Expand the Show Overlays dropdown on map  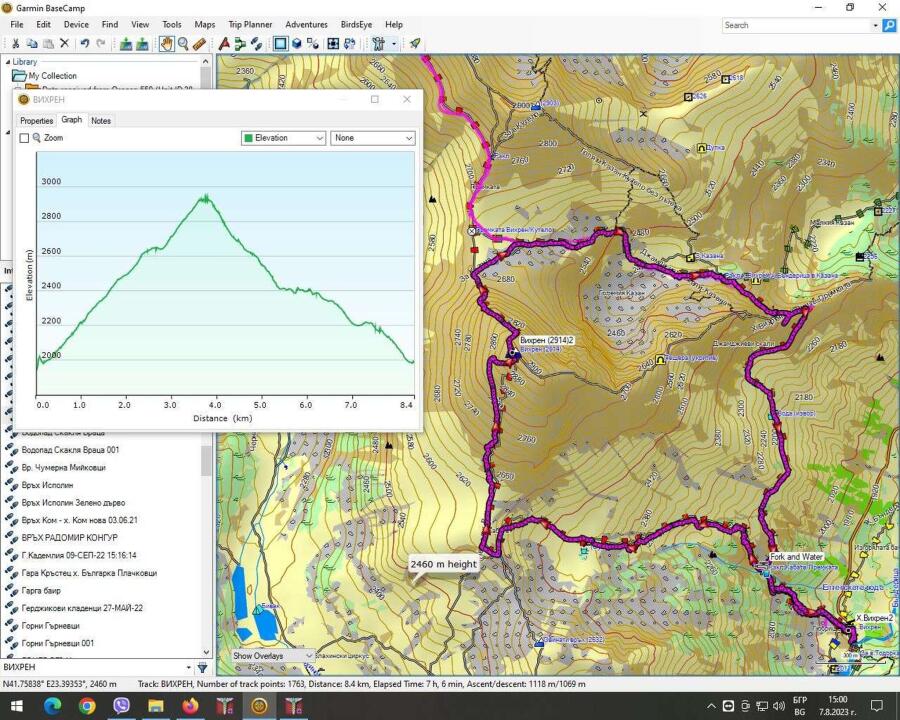[273, 656]
